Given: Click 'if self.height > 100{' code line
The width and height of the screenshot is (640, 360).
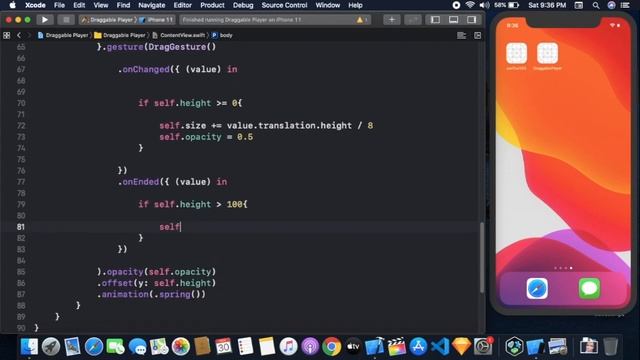Looking at the screenshot, I should coord(193,204).
